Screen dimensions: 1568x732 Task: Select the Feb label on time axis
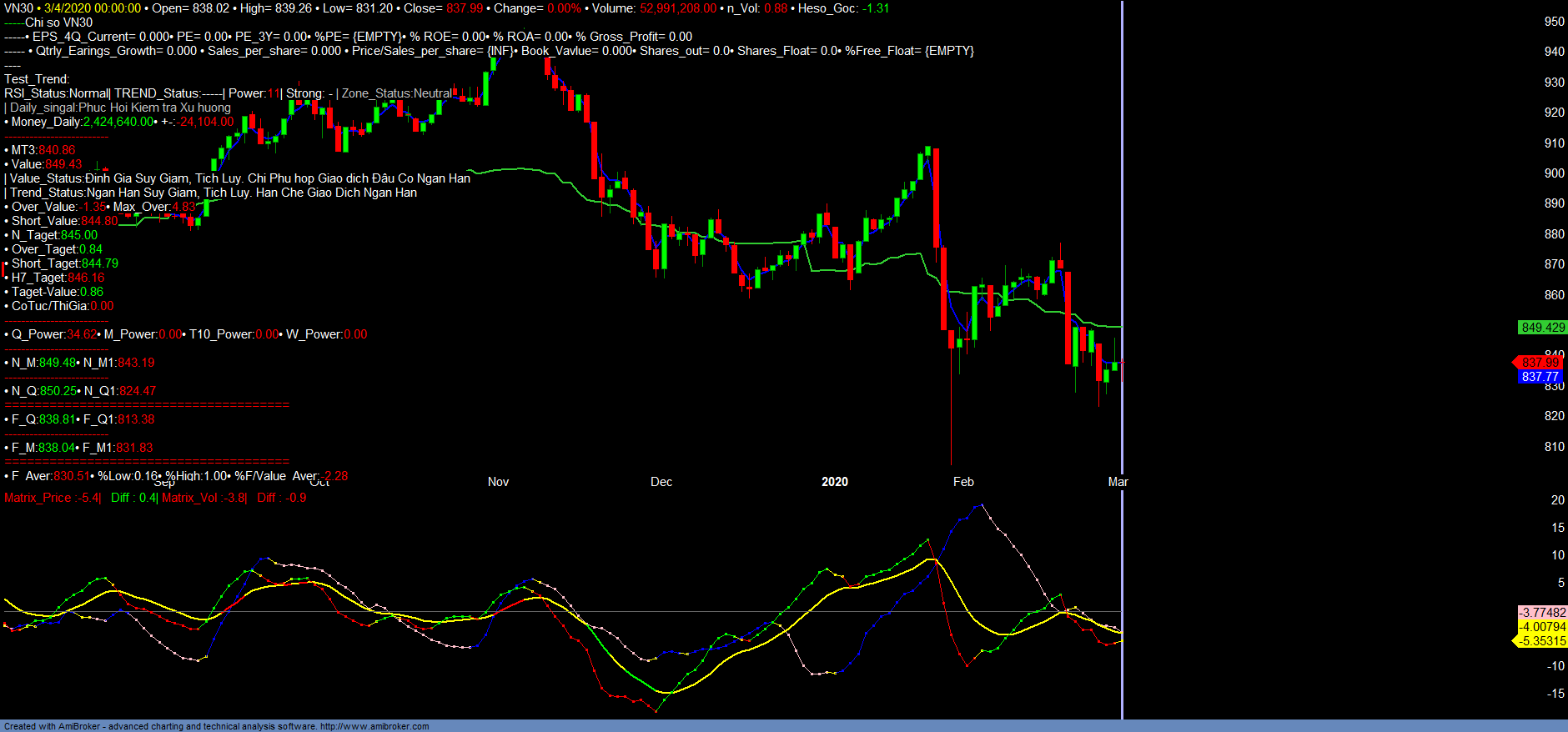[x=963, y=482]
